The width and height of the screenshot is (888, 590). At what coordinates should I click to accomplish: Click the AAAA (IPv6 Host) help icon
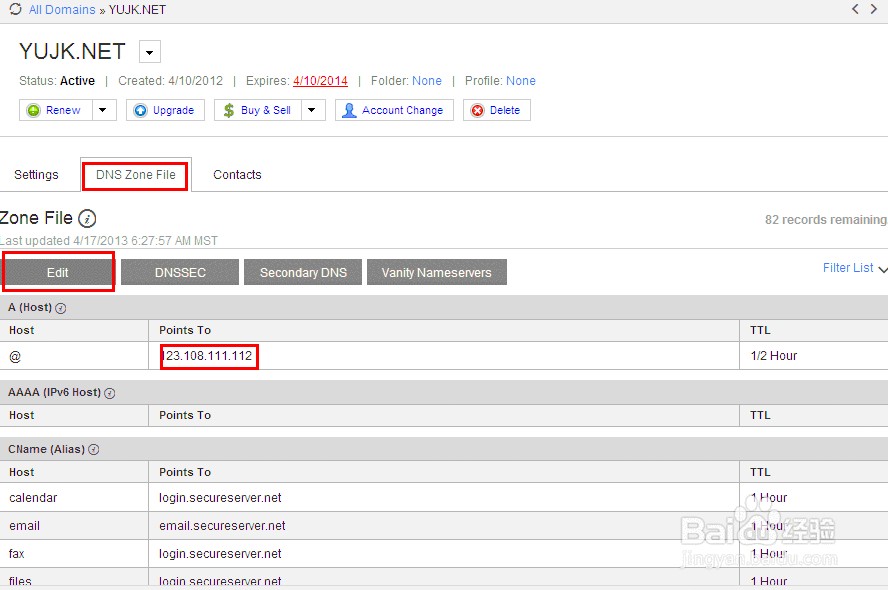[110, 393]
